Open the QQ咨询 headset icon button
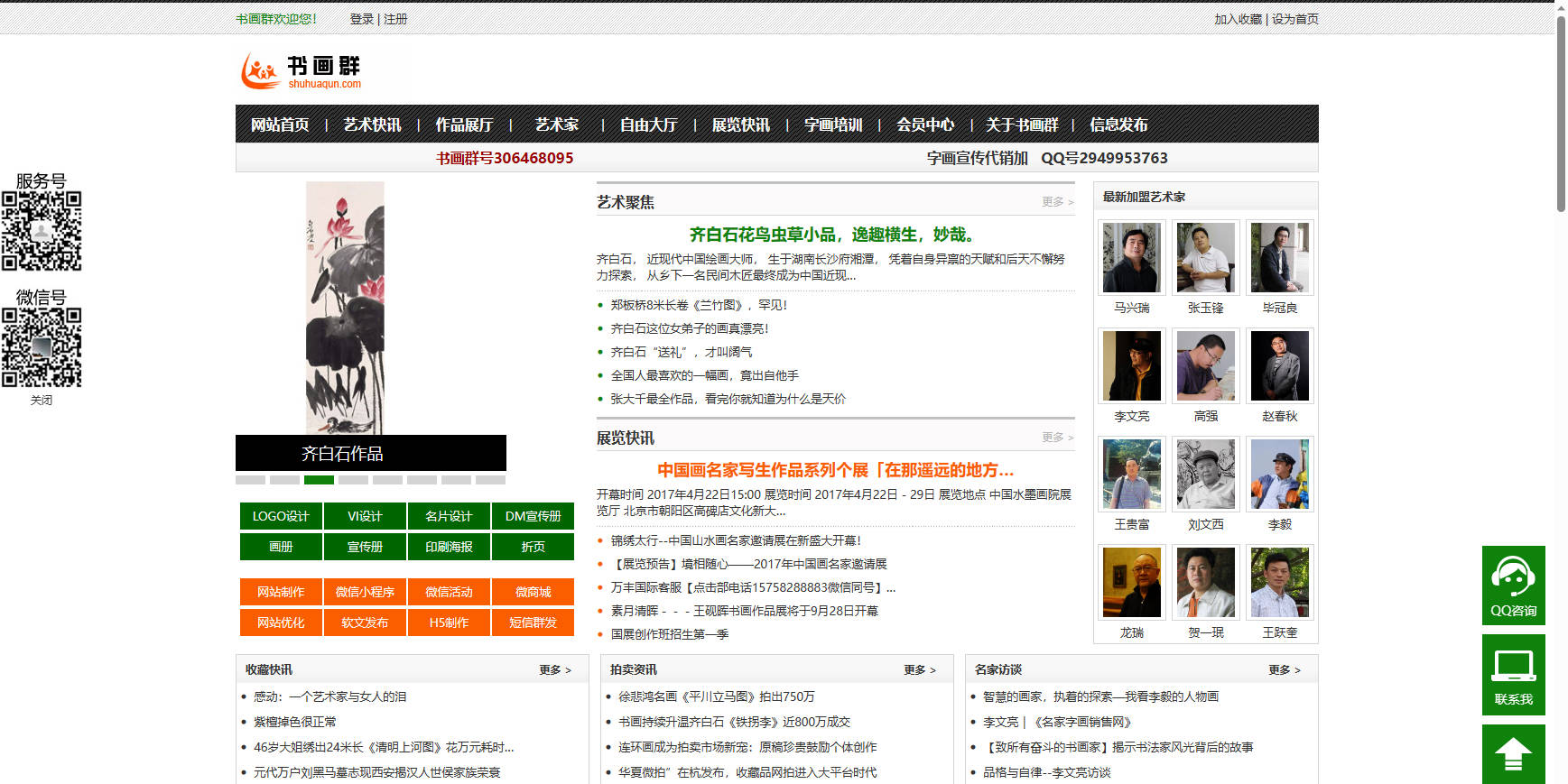 tap(1513, 586)
